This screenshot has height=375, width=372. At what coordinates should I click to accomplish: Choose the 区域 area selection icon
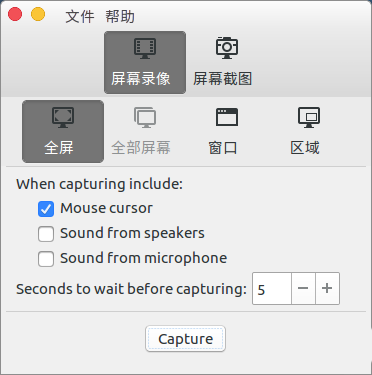pos(309,117)
